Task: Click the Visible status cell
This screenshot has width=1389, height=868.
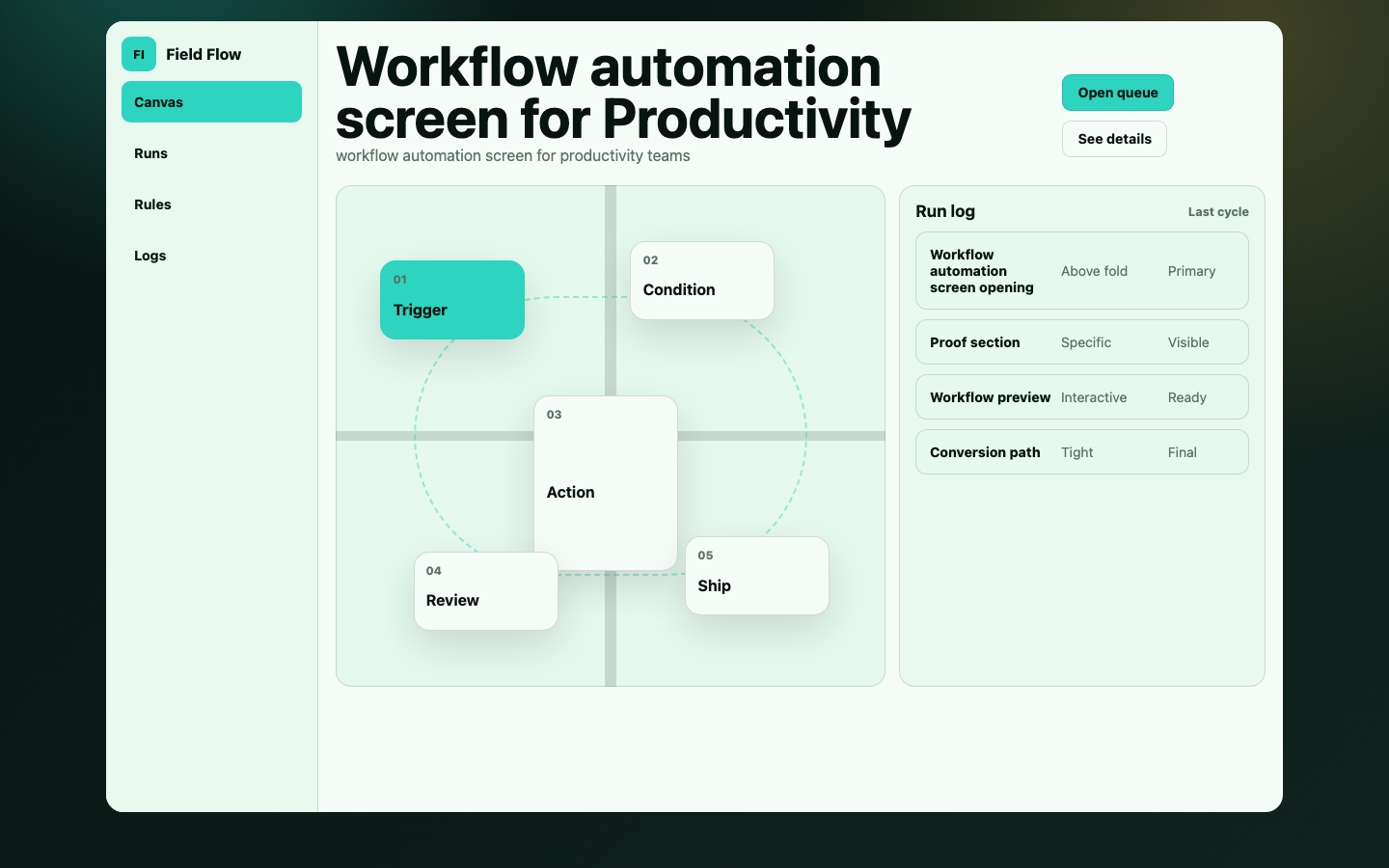Action: point(1188,342)
